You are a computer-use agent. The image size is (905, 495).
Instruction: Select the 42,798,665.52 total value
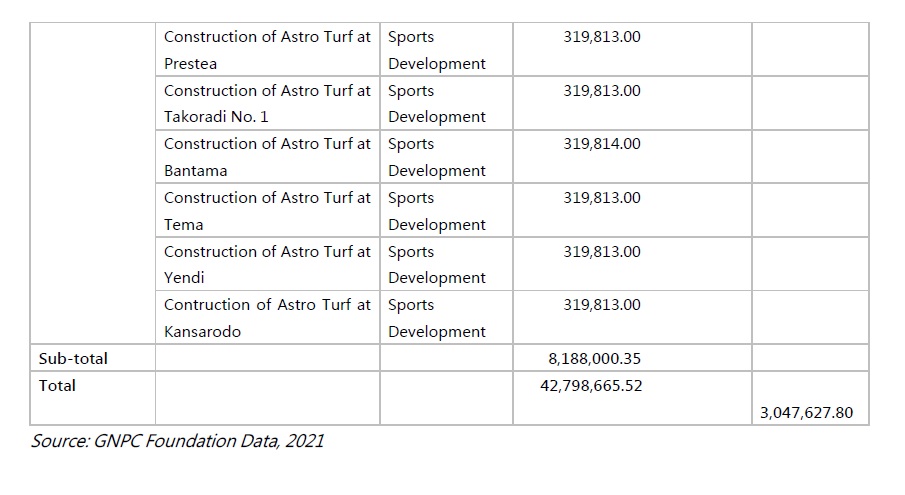point(591,385)
